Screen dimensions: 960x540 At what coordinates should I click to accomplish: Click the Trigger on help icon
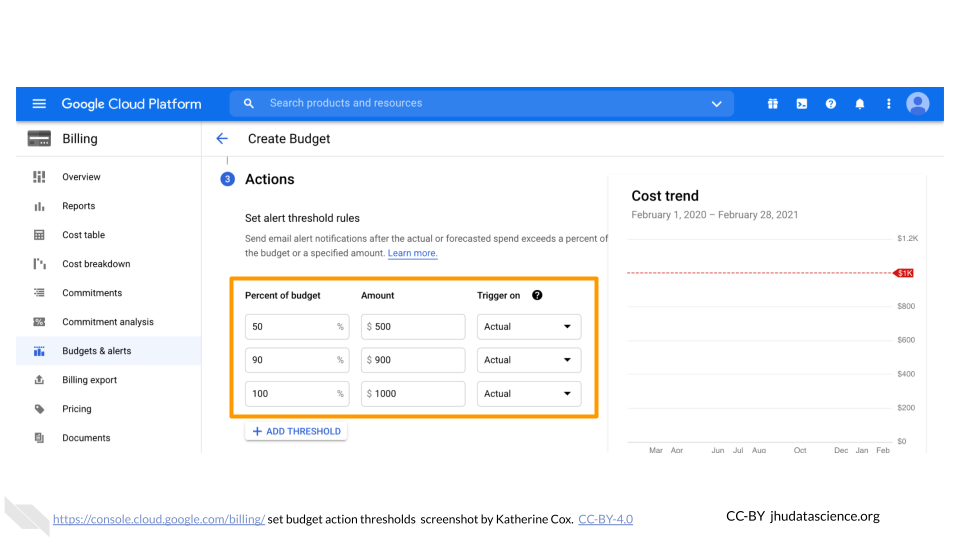point(537,295)
